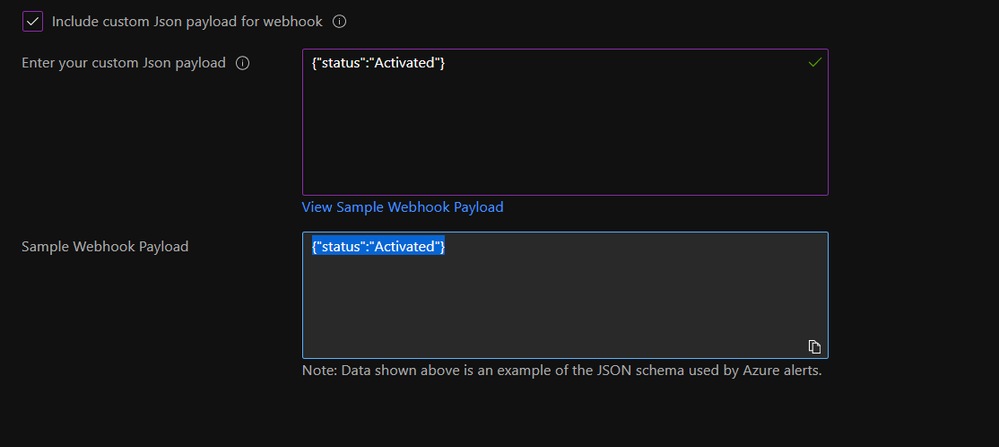The height and width of the screenshot is (447, 999).
Task: Click info icon beside Include custom Json payload
Action: click(x=340, y=21)
